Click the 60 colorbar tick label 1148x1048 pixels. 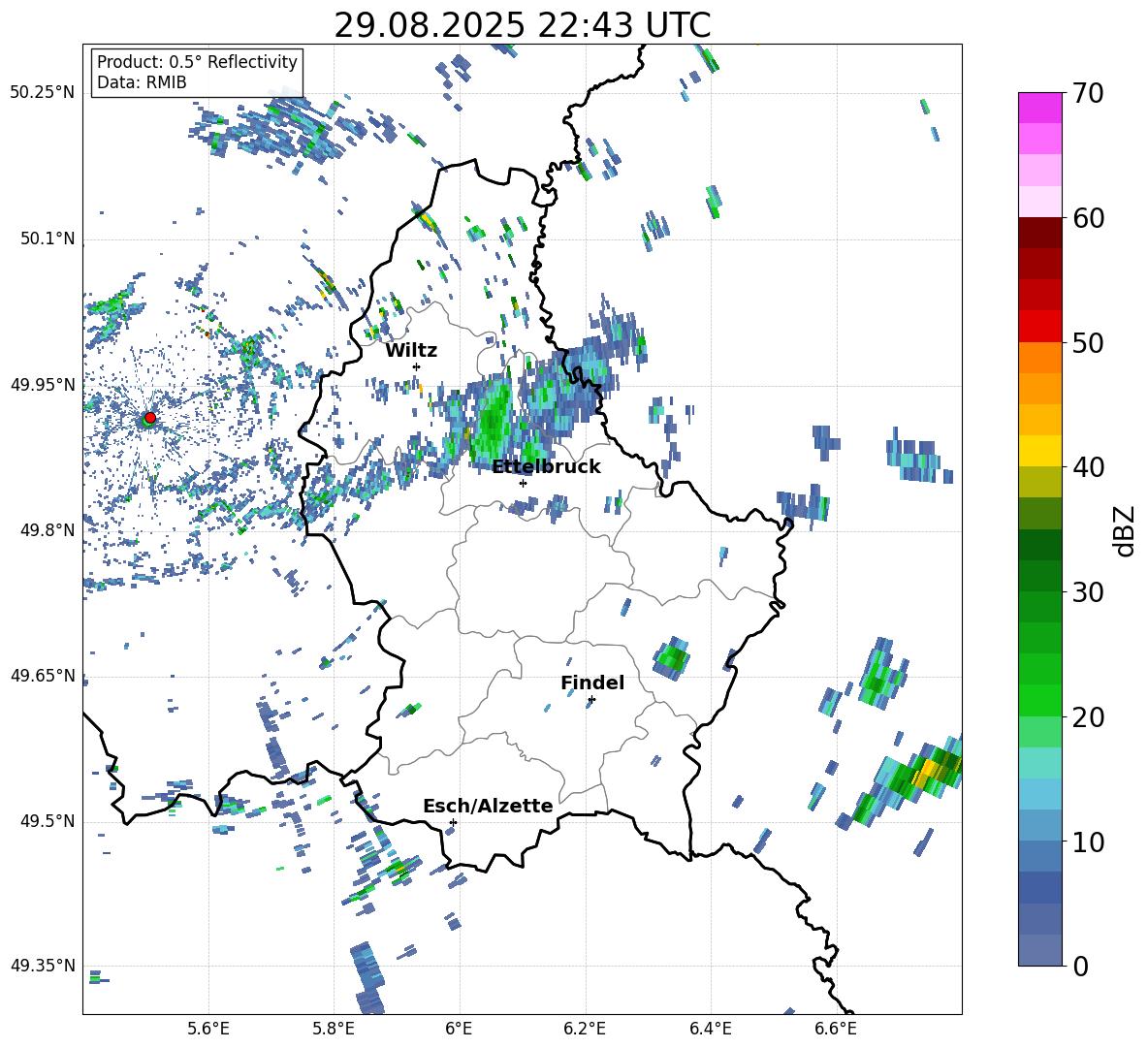[1087, 218]
